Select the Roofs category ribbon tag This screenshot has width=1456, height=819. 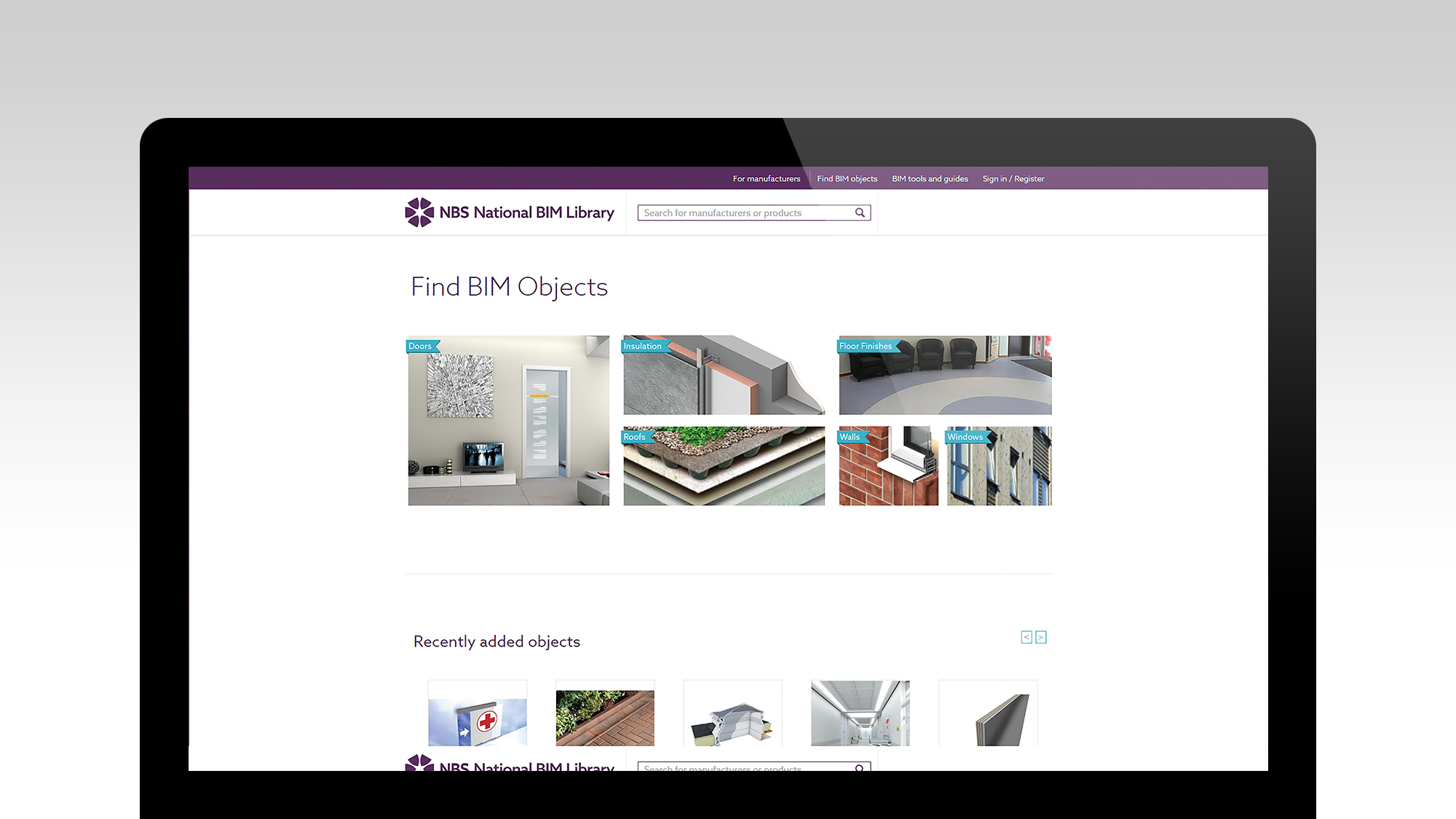coord(635,436)
